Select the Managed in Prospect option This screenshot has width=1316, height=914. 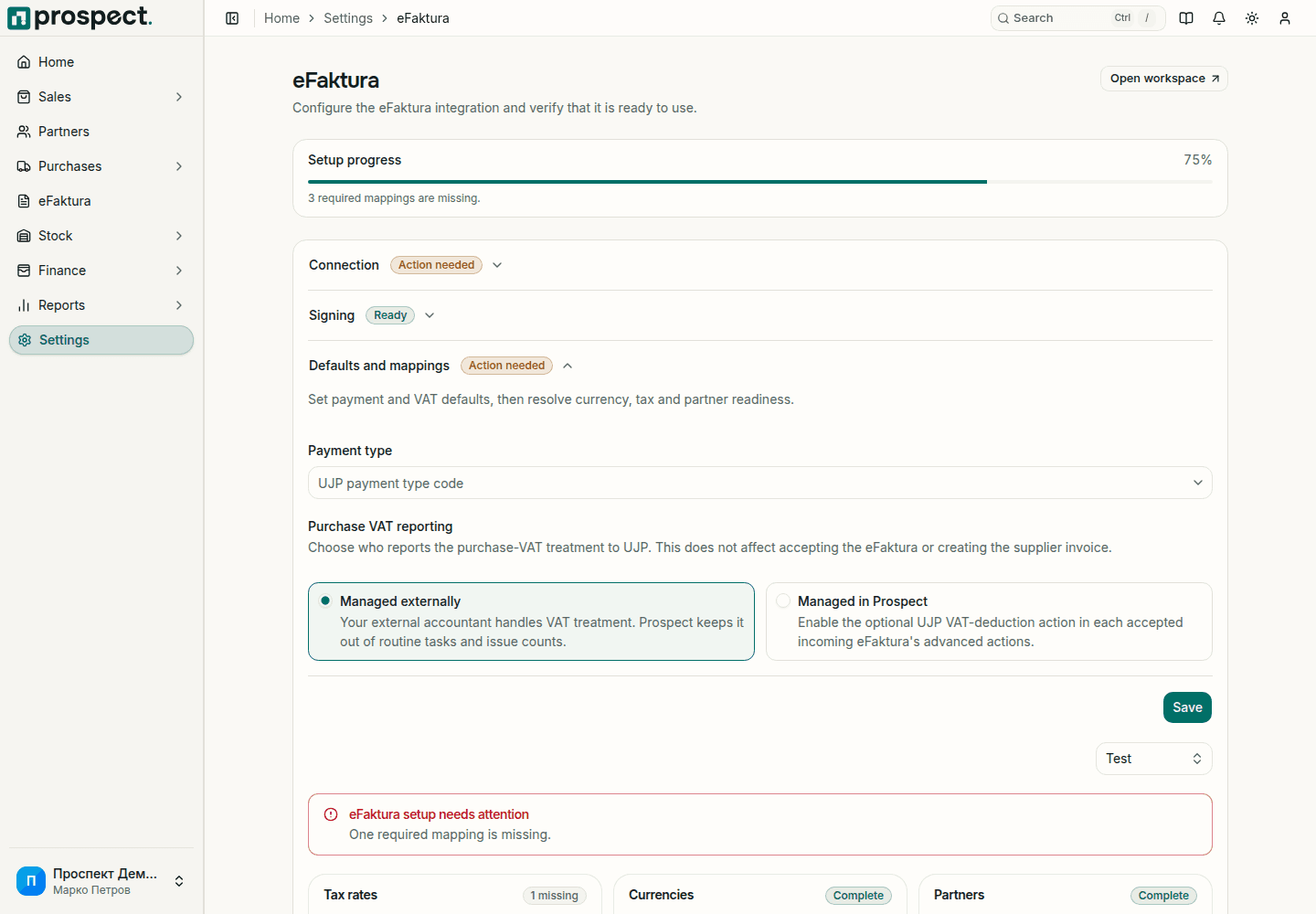(x=989, y=622)
